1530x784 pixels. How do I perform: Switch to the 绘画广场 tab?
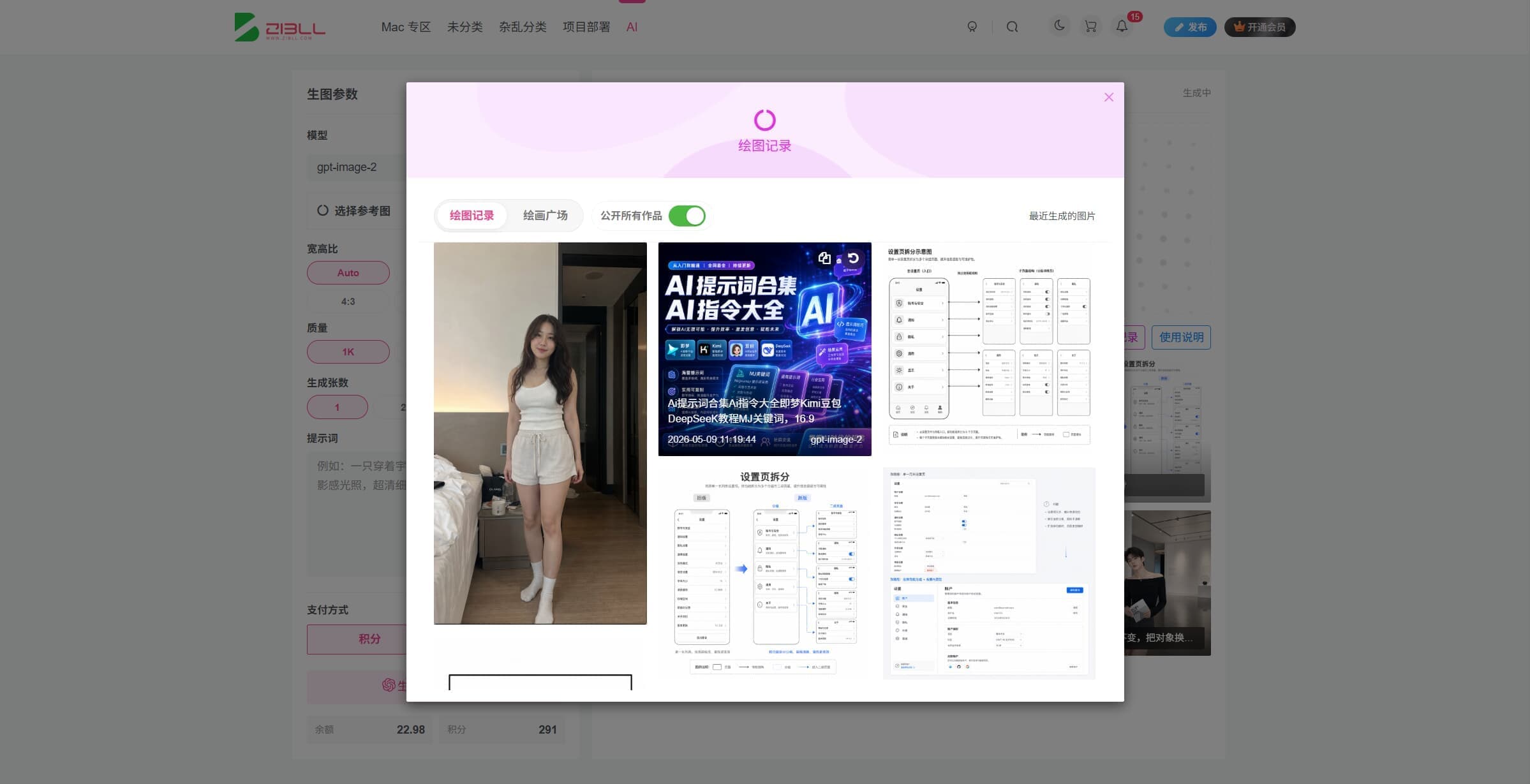click(546, 216)
